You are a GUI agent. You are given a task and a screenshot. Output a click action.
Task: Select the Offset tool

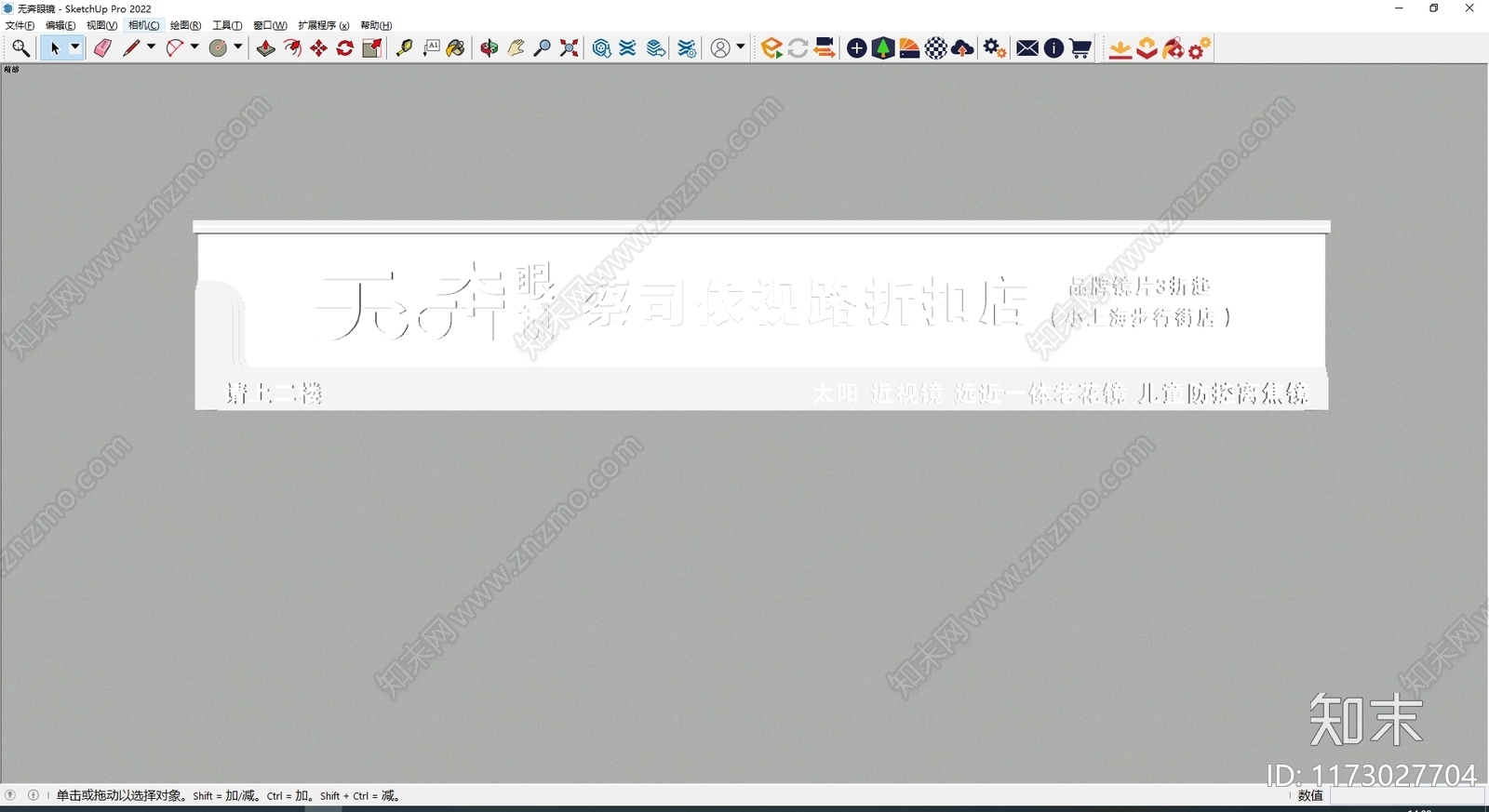292,48
